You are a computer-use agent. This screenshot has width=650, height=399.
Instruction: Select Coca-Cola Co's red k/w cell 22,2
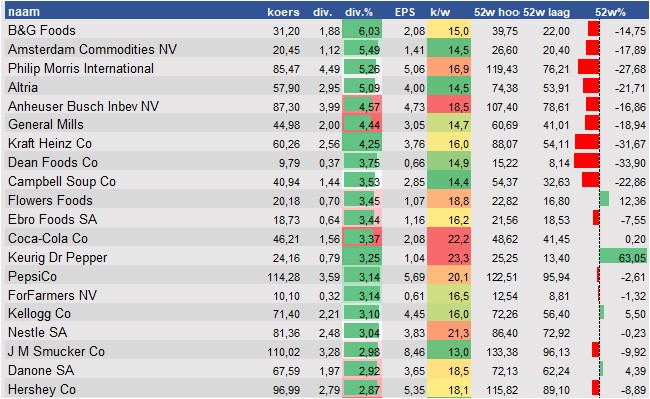[449, 238]
